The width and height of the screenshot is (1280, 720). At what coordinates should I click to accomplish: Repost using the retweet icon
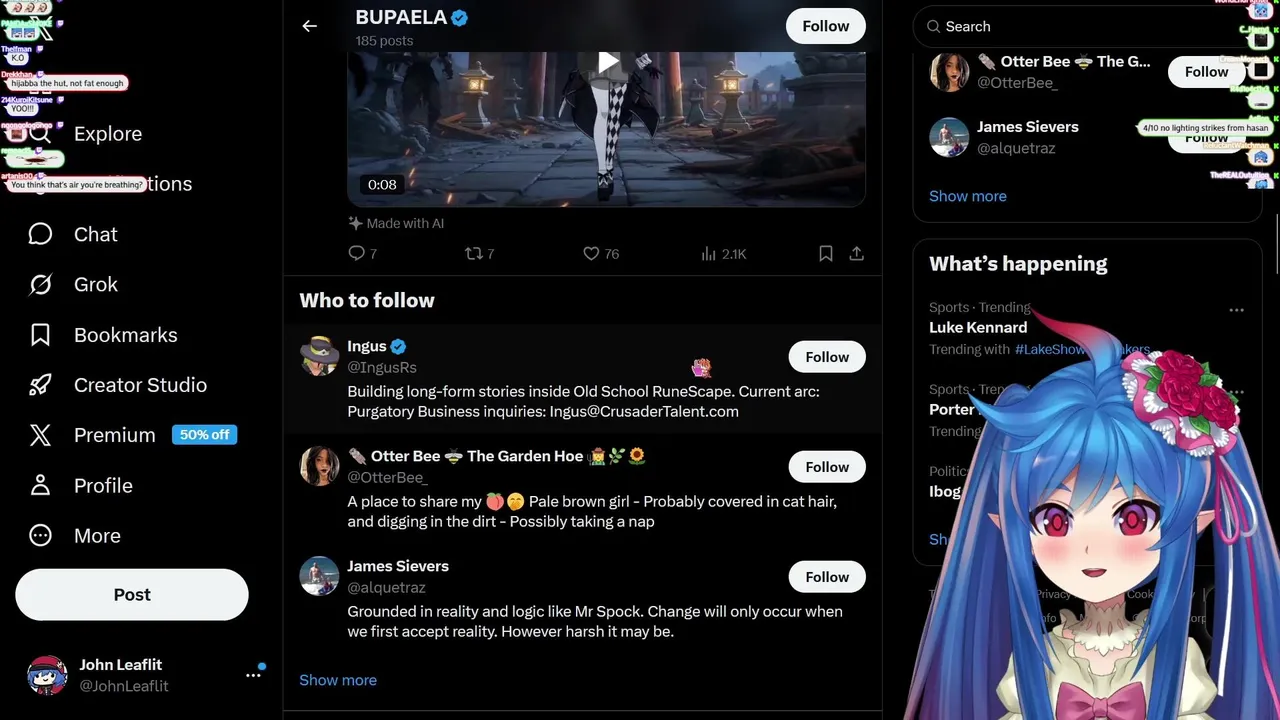pos(474,253)
